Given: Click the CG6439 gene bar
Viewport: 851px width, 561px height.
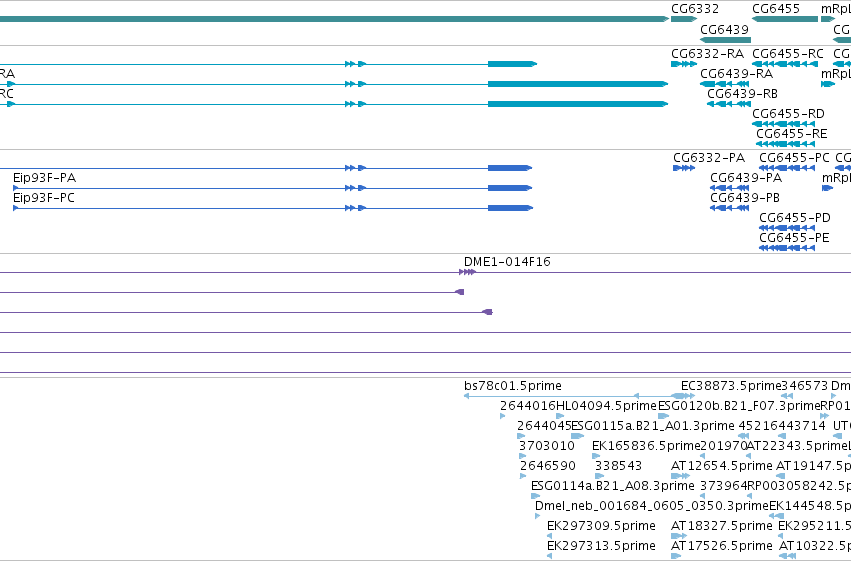Looking at the screenshot, I should 726,40.
